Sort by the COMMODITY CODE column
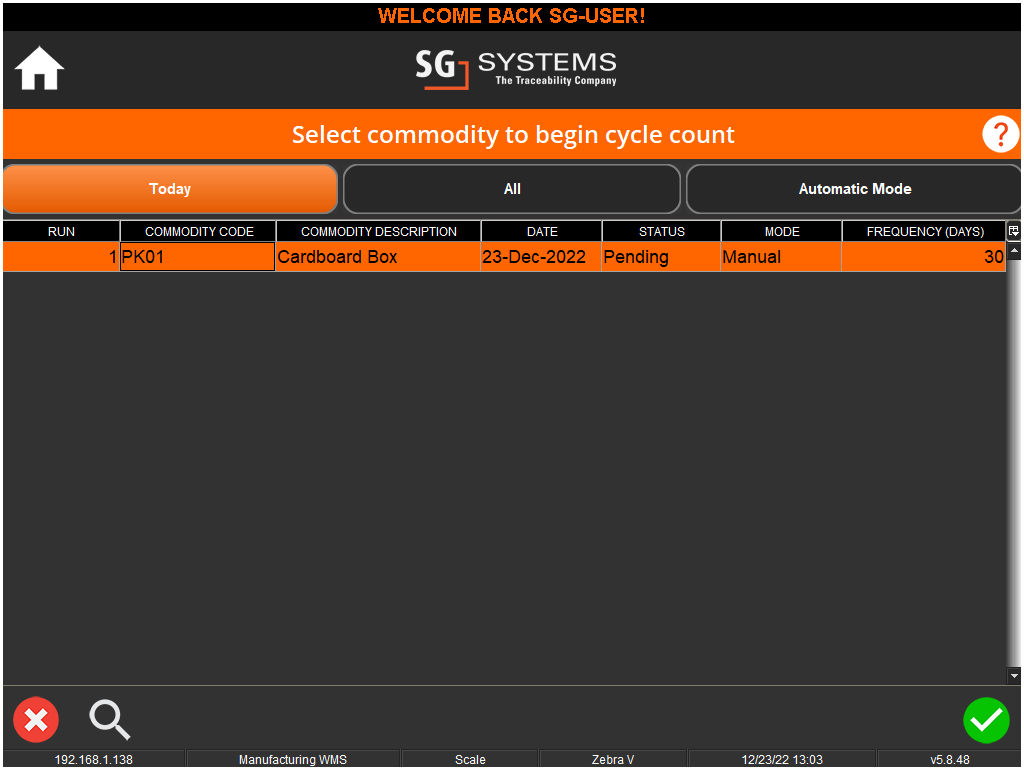 click(197, 231)
